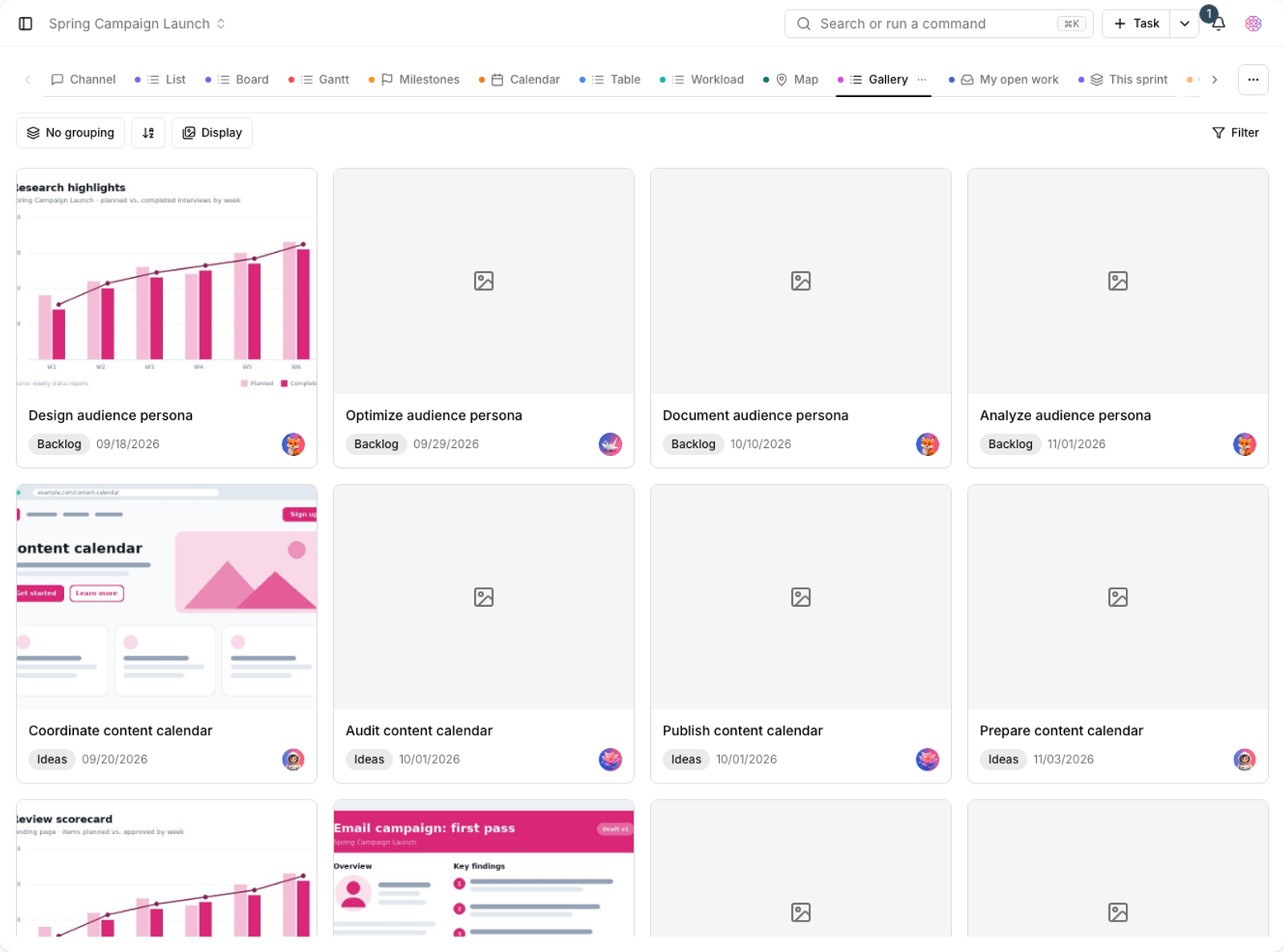Click assignee avatar on Design audience persona
The image size is (1284, 952).
(293, 444)
